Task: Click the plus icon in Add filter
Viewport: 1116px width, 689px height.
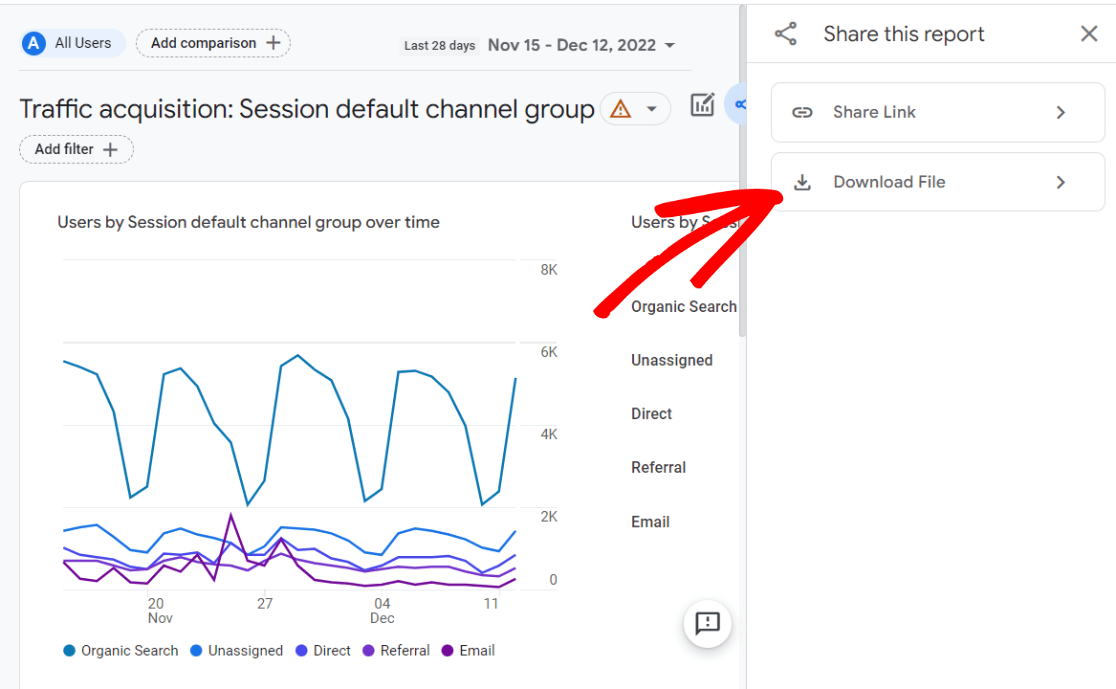Action: (110, 149)
